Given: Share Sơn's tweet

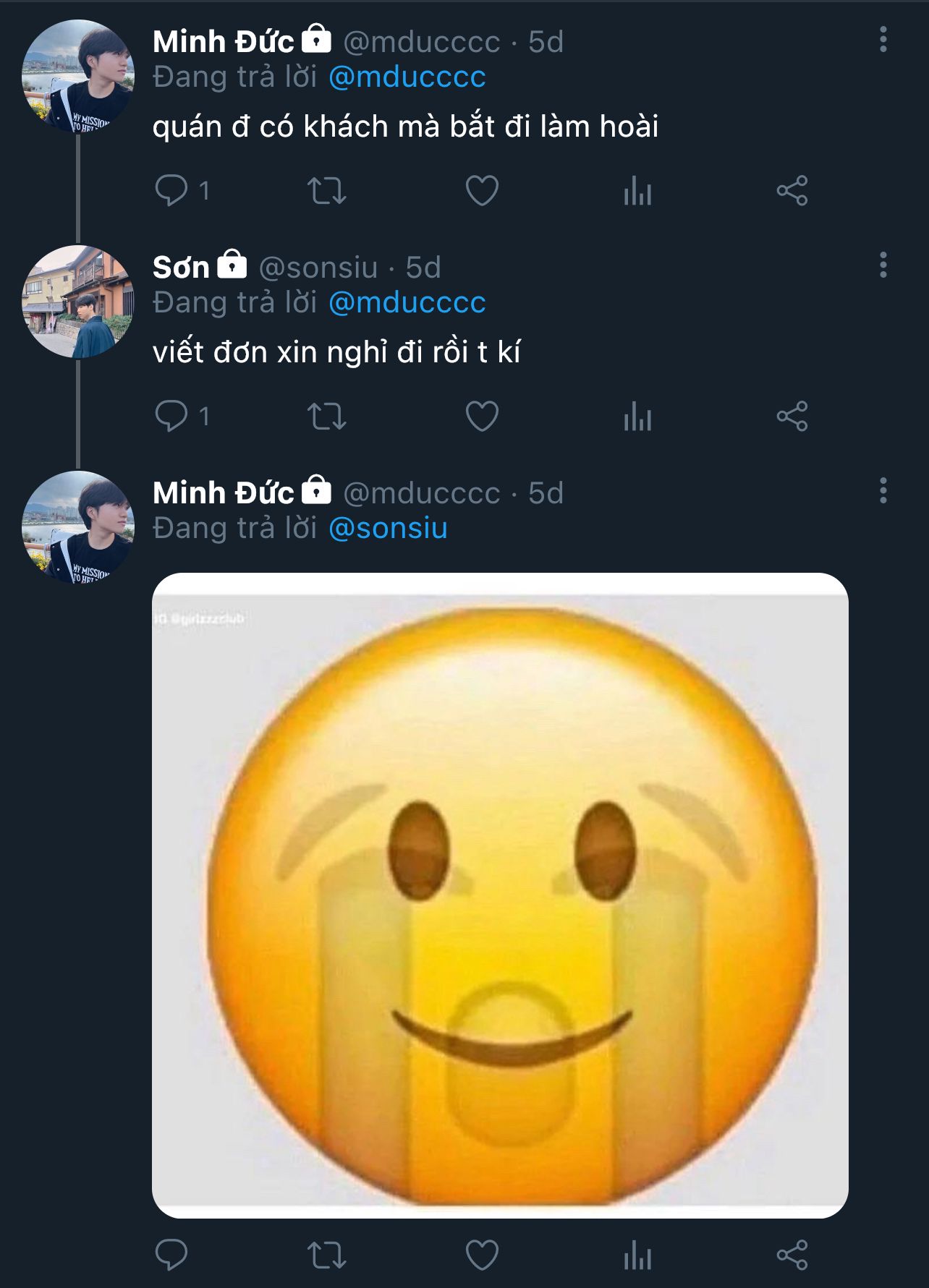Looking at the screenshot, I should (792, 417).
